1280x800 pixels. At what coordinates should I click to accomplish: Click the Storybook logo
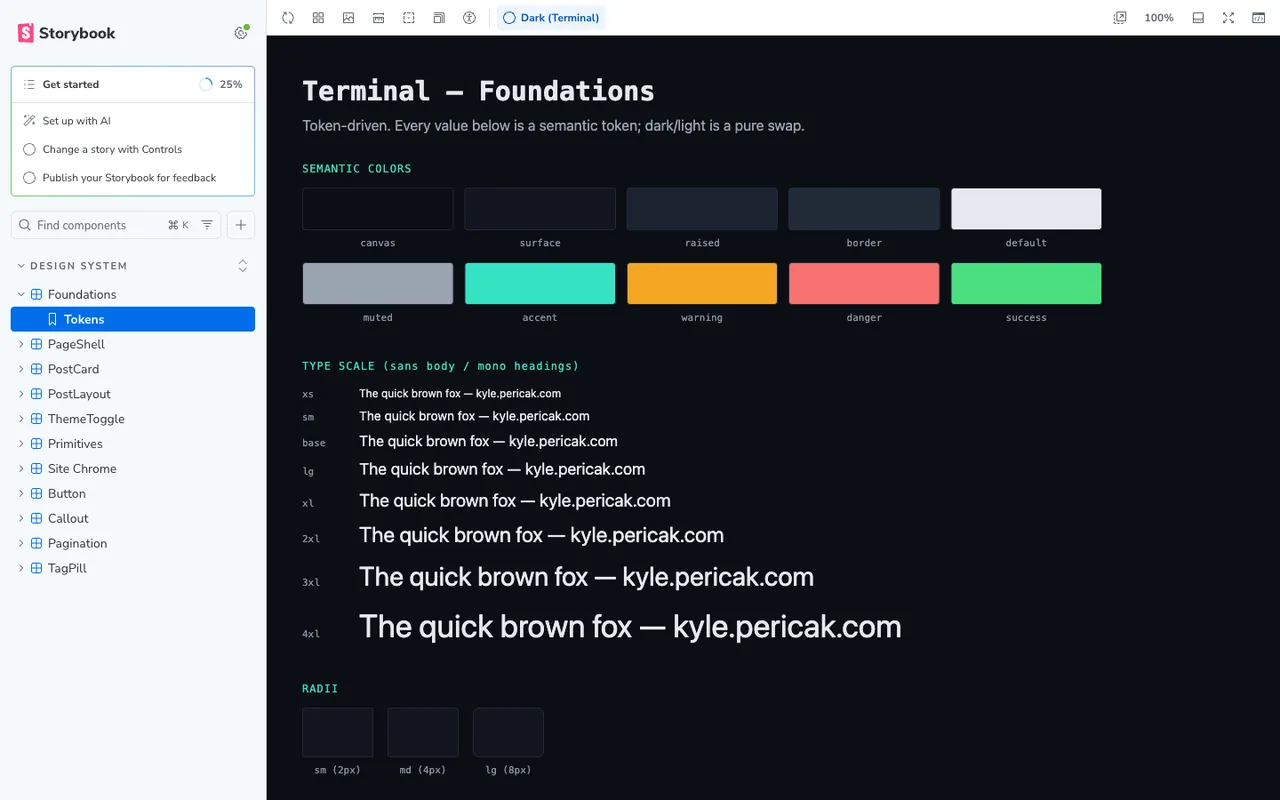tap(66, 33)
